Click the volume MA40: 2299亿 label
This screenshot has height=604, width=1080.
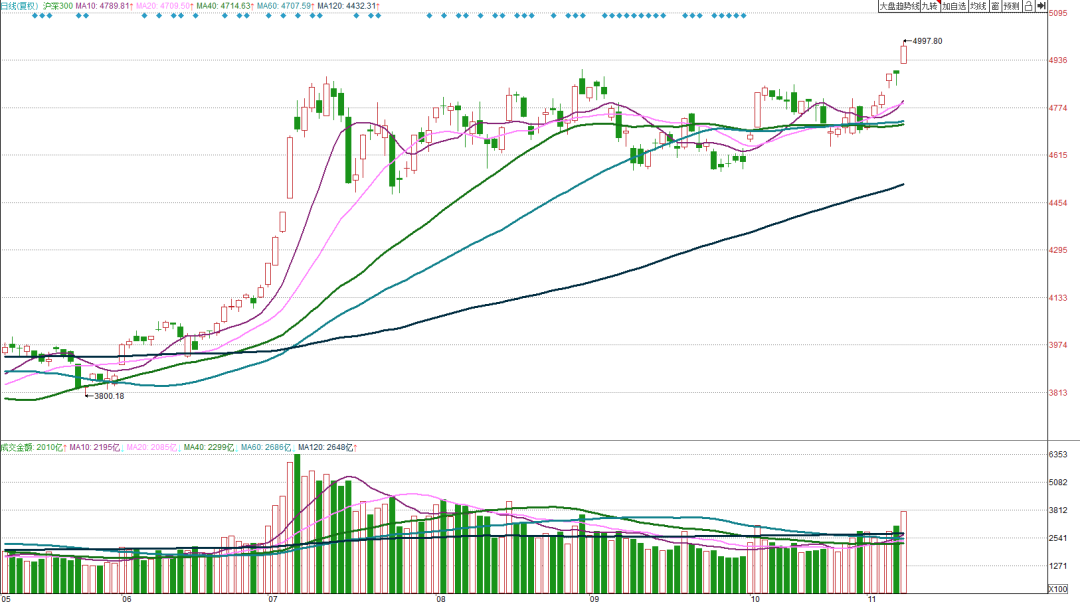[211, 448]
